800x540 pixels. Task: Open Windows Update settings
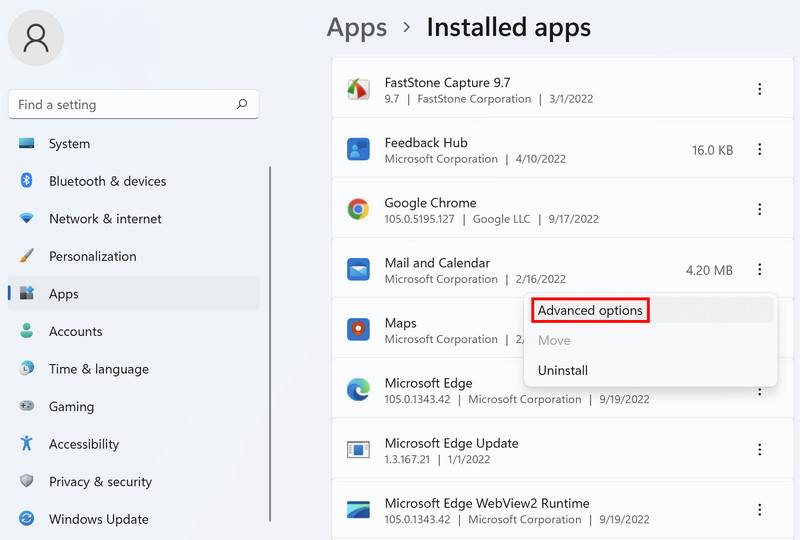pyautogui.click(x=134, y=519)
